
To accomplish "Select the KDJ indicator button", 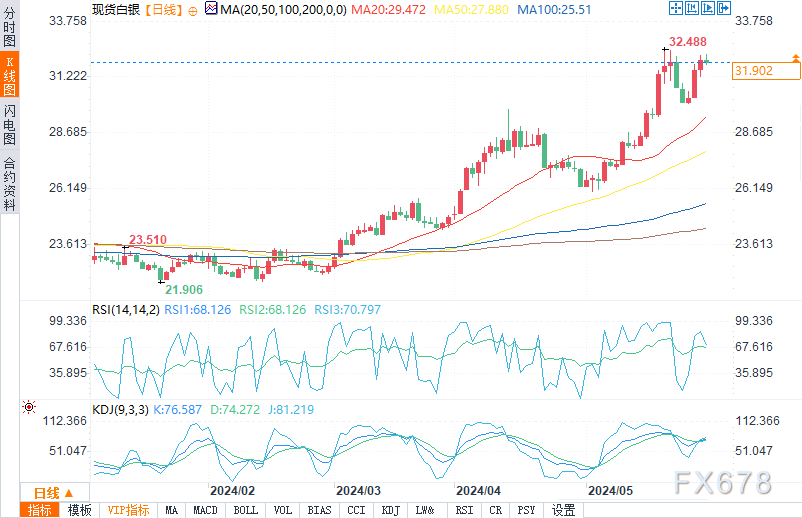I will (391, 510).
